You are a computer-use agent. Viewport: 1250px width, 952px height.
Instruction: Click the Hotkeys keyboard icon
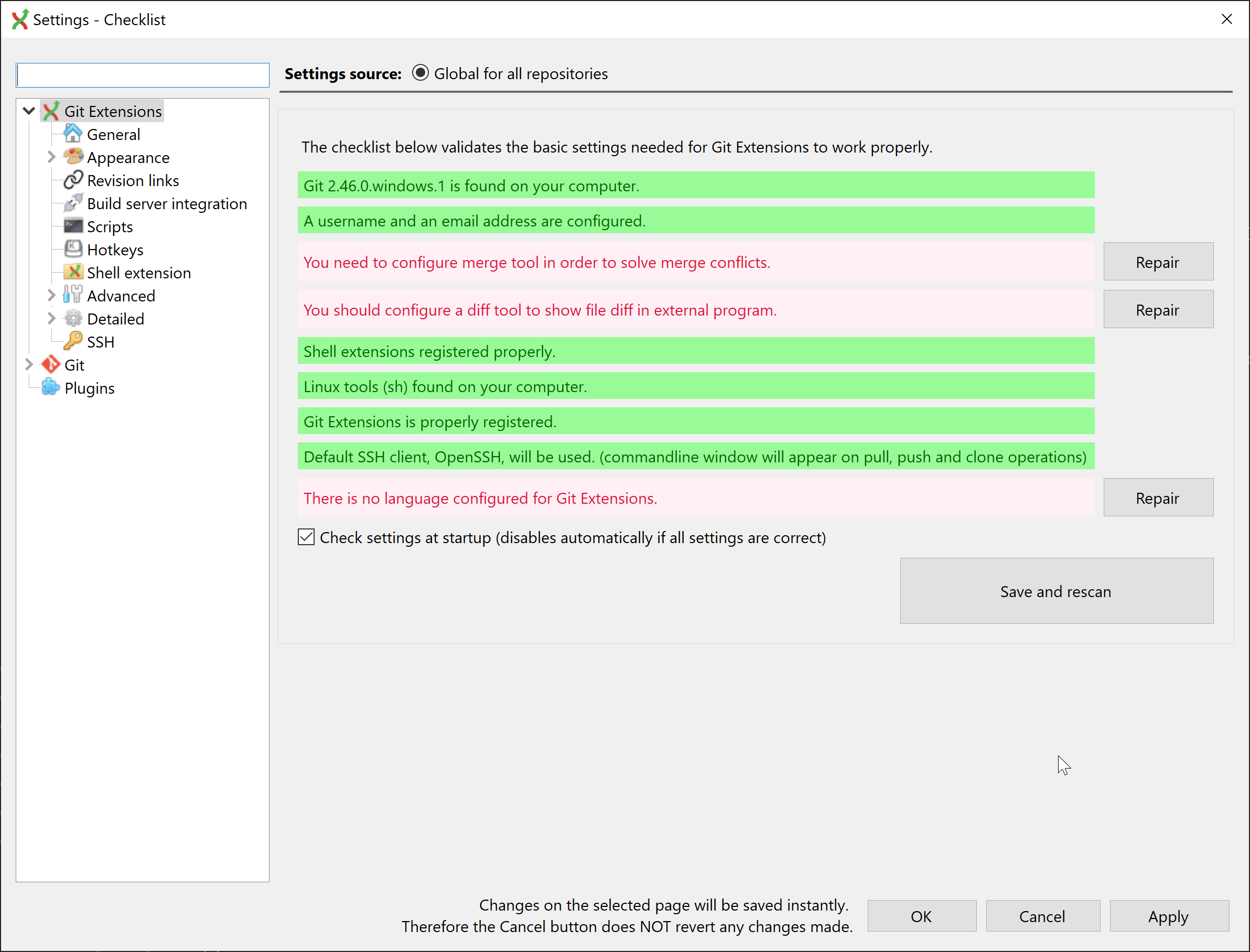[73, 250]
